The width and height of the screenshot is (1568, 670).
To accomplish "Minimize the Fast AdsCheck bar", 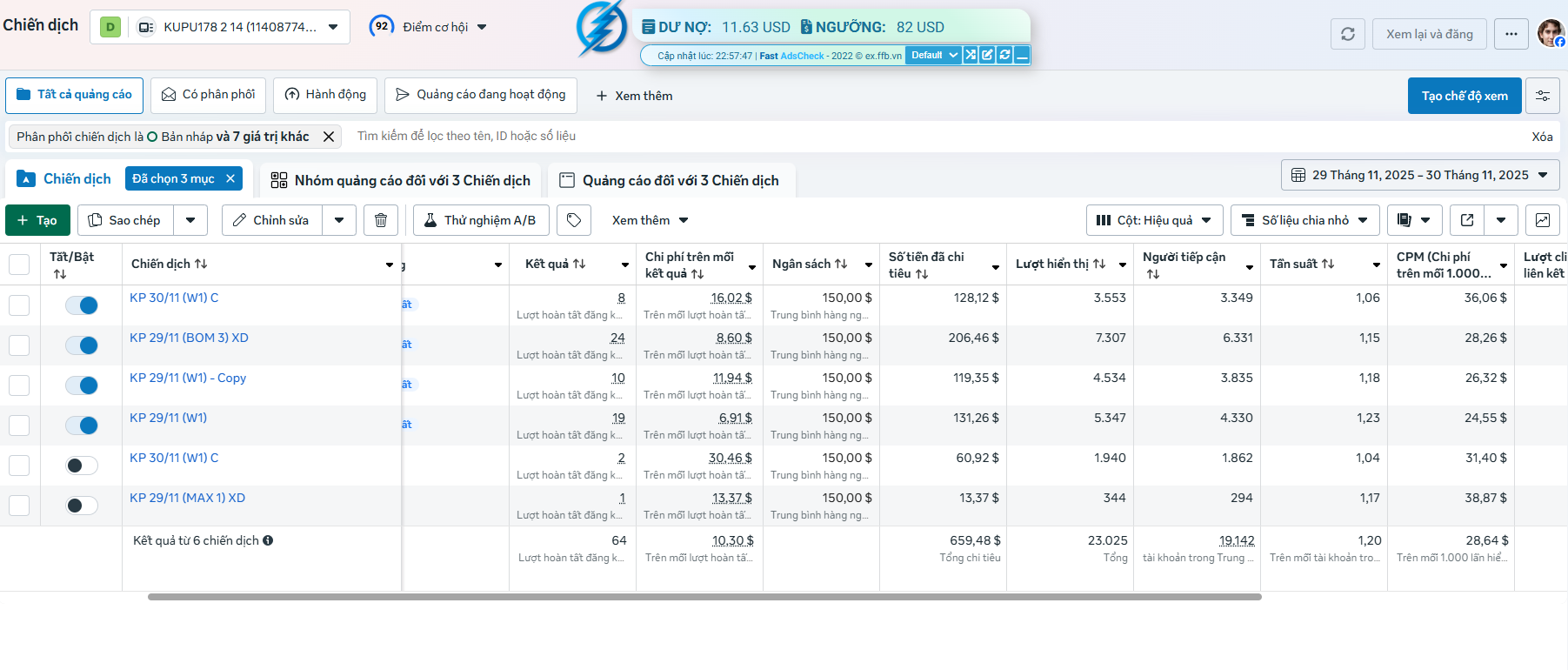I will click(1022, 55).
